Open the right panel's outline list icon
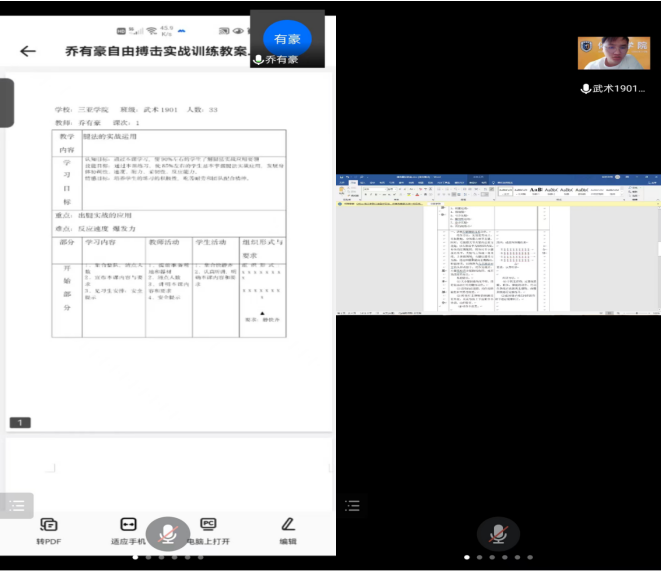664x571 pixels. pos(352,506)
